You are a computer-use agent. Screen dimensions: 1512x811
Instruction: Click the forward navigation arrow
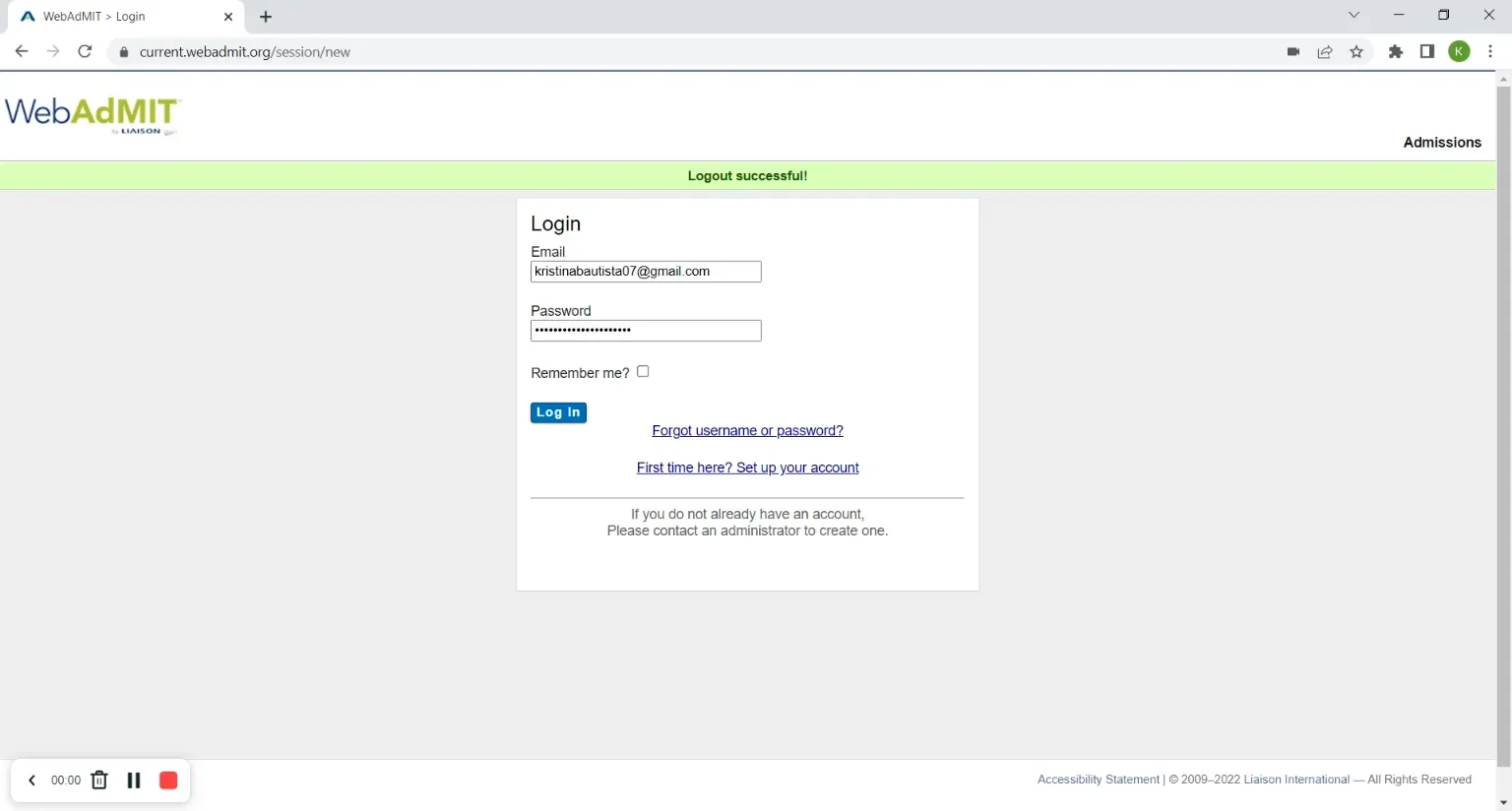[x=53, y=51]
